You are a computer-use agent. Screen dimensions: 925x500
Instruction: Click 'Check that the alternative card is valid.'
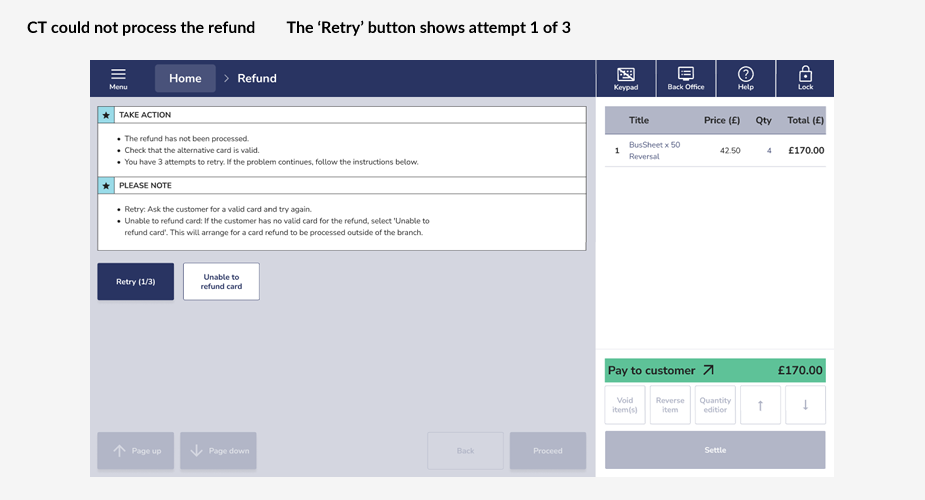192,150
